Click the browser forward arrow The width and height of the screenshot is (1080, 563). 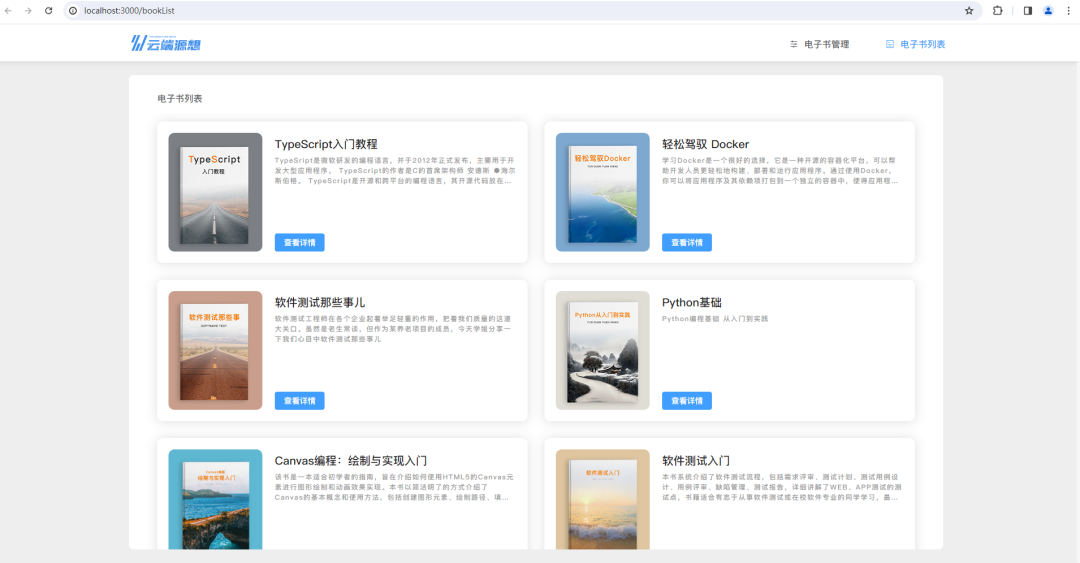point(28,11)
